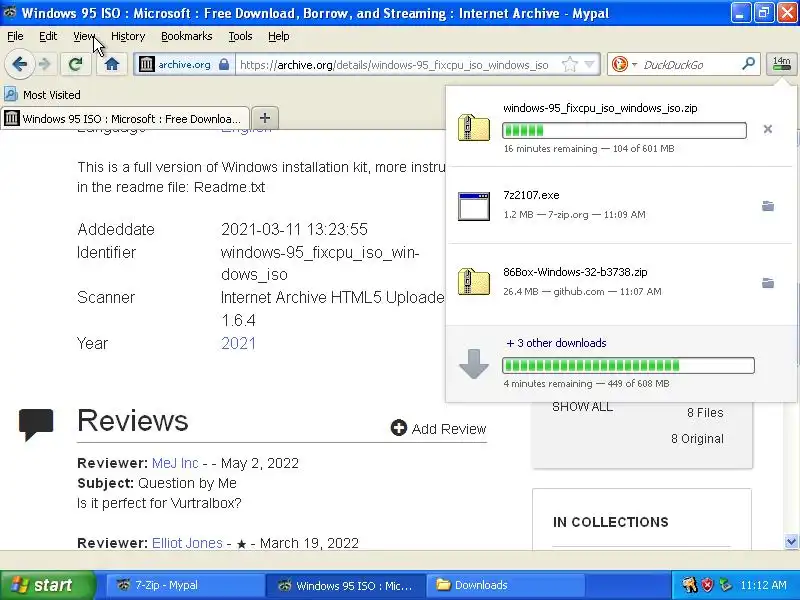Image resolution: width=800 pixels, height=600 pixels.
Task: Click the Addeddate value 2021-03-11 13:23:55
Action: click(x=294, y=229)
